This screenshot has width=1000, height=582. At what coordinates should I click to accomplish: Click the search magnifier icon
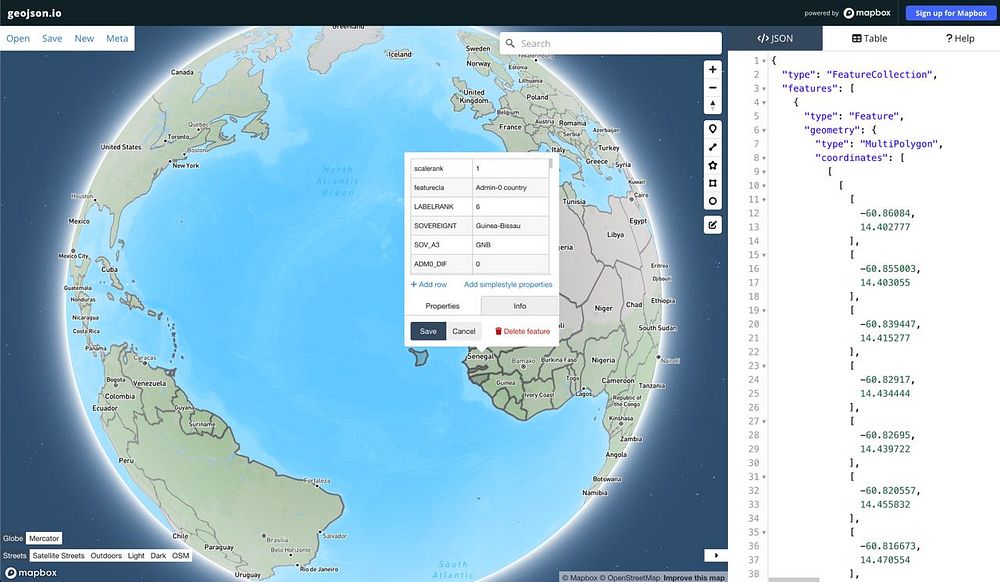coord(510,43)
